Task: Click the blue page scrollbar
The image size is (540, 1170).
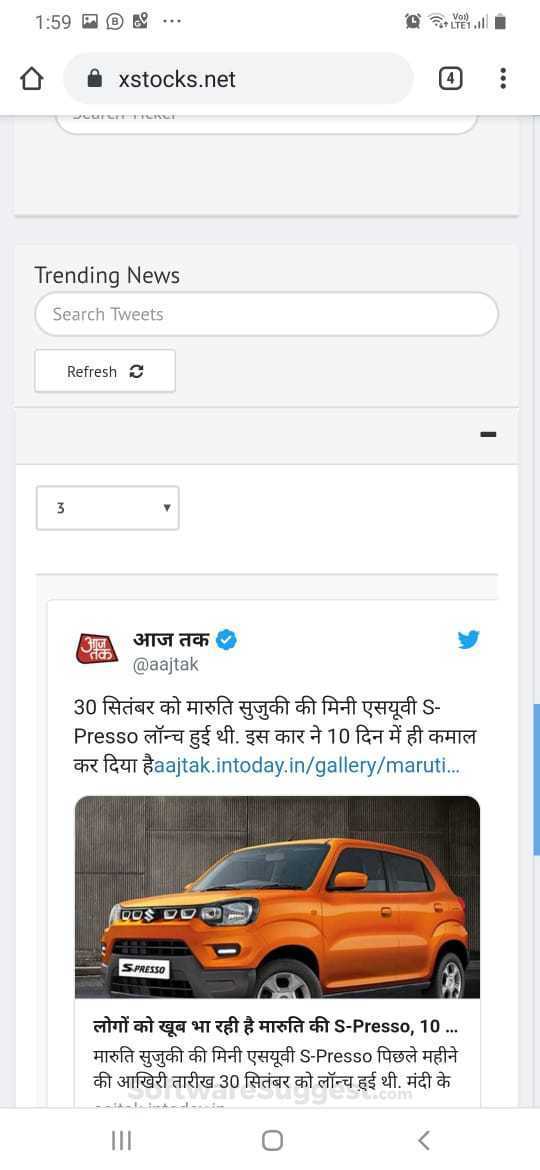Action: tap(536, 779)
